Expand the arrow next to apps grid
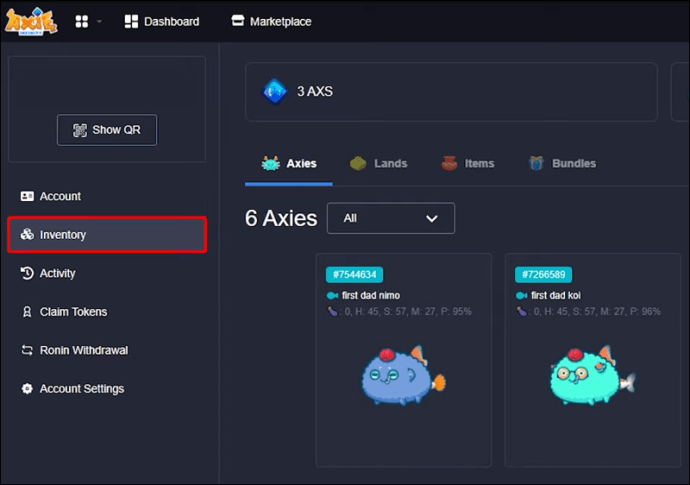 coord(99,21)
